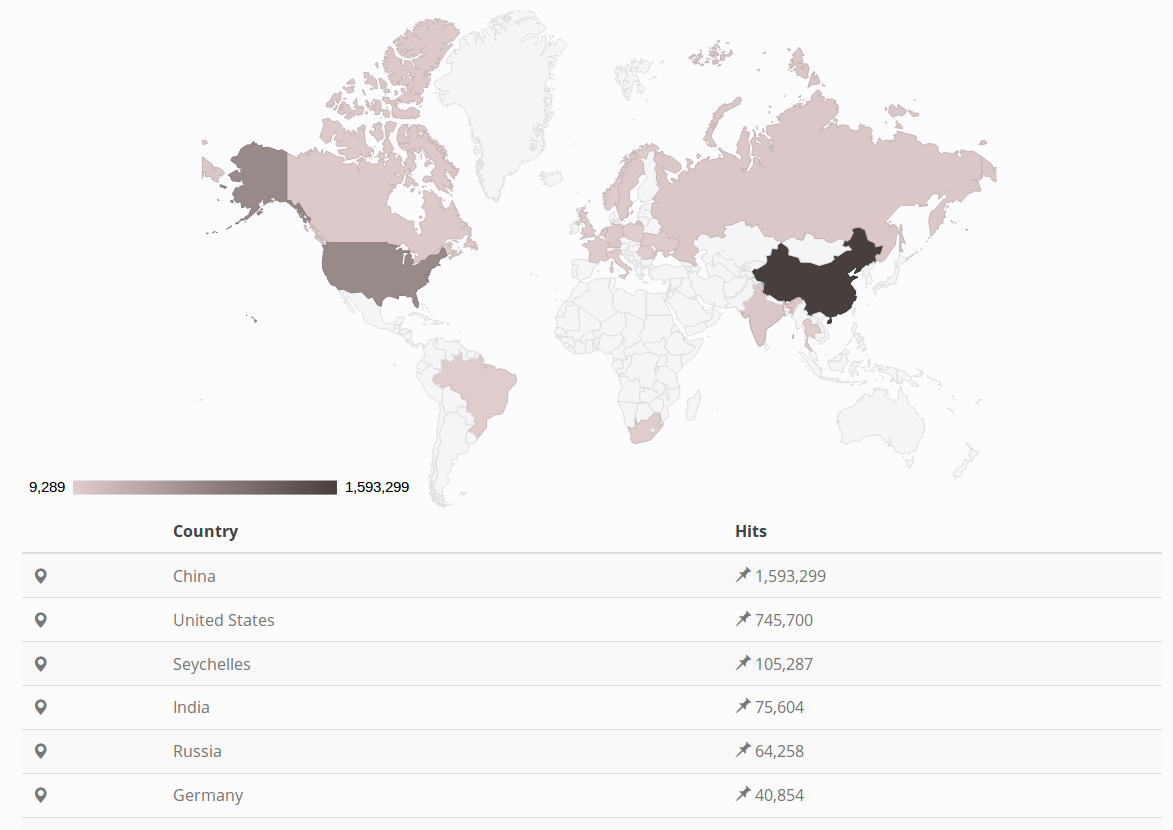The width and height of the screenshot is (1173, 830).
Task: Select the Hits column header
Action: click(751, 531)
